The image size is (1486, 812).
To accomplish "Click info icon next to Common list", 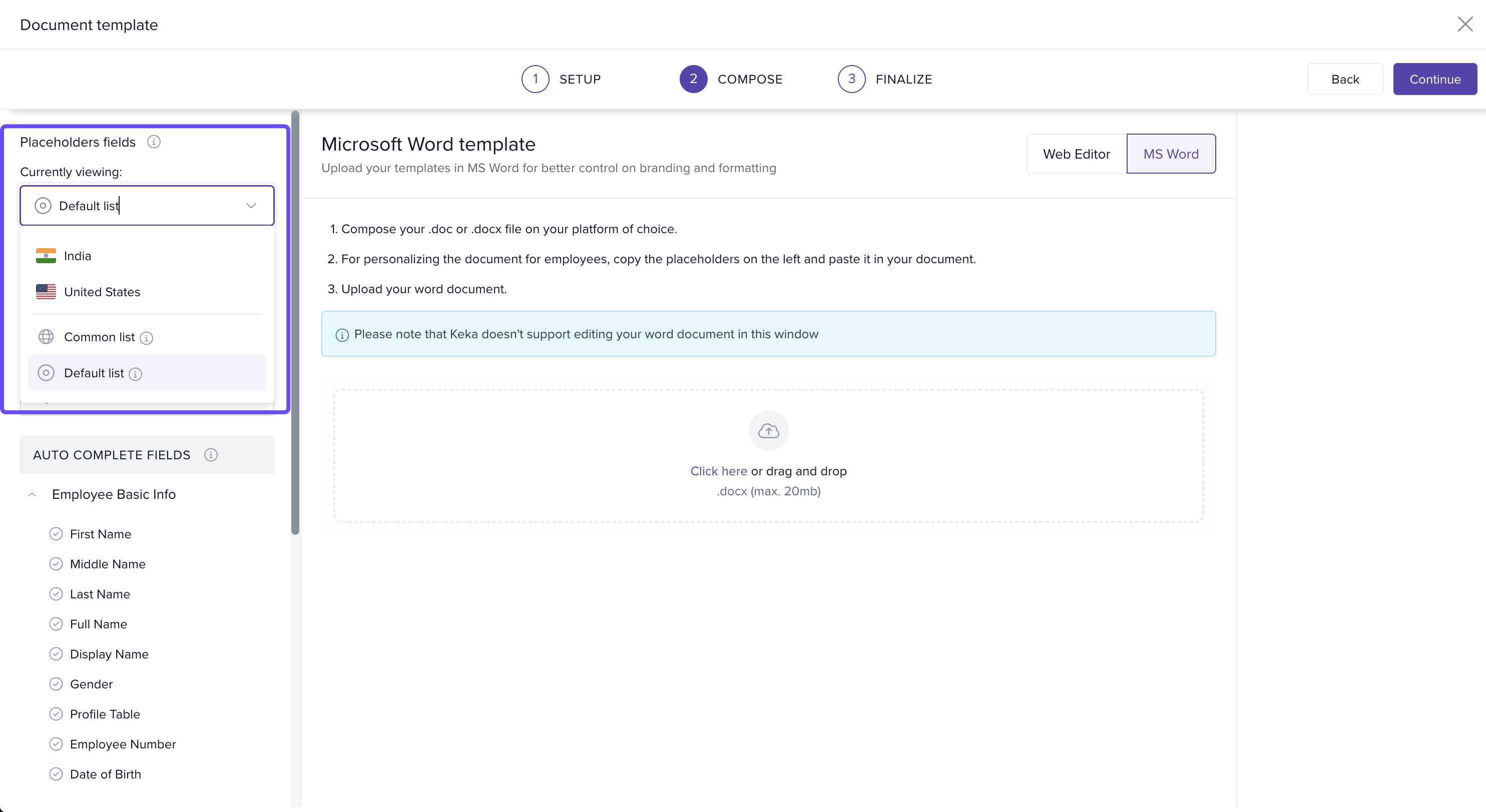I will pyautogui.click(x=147, y=338).
